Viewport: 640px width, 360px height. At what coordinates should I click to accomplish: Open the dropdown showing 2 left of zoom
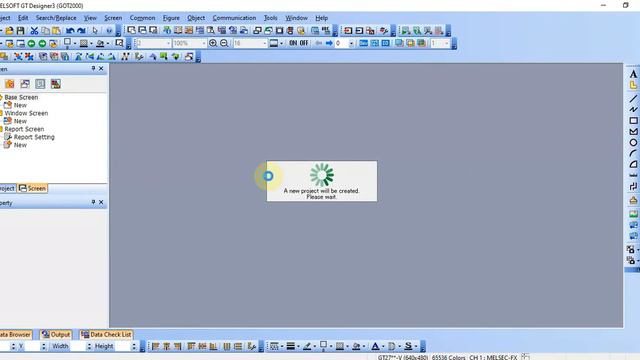[168, 43]
